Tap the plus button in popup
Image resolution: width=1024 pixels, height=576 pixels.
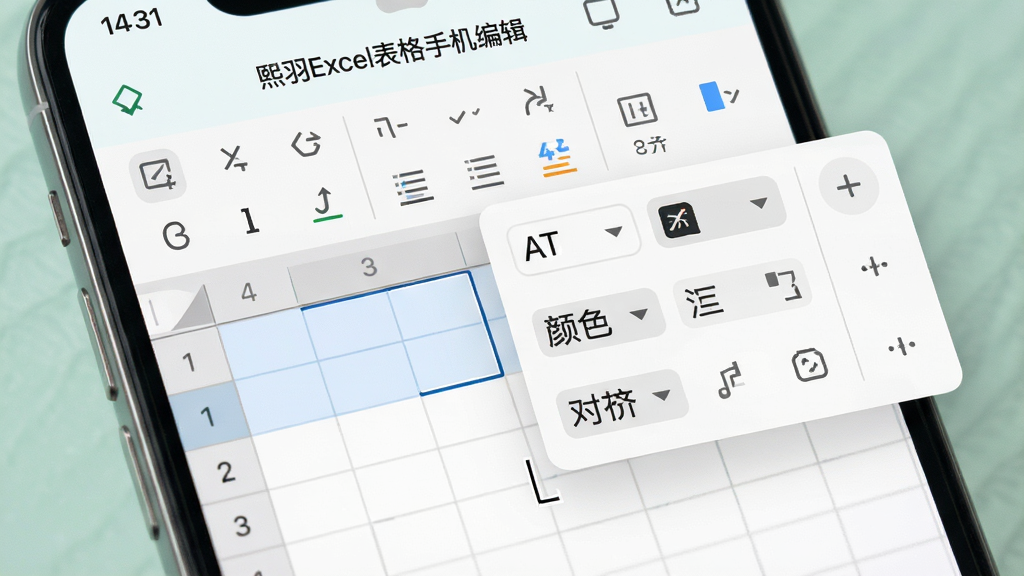click(848, 186)
